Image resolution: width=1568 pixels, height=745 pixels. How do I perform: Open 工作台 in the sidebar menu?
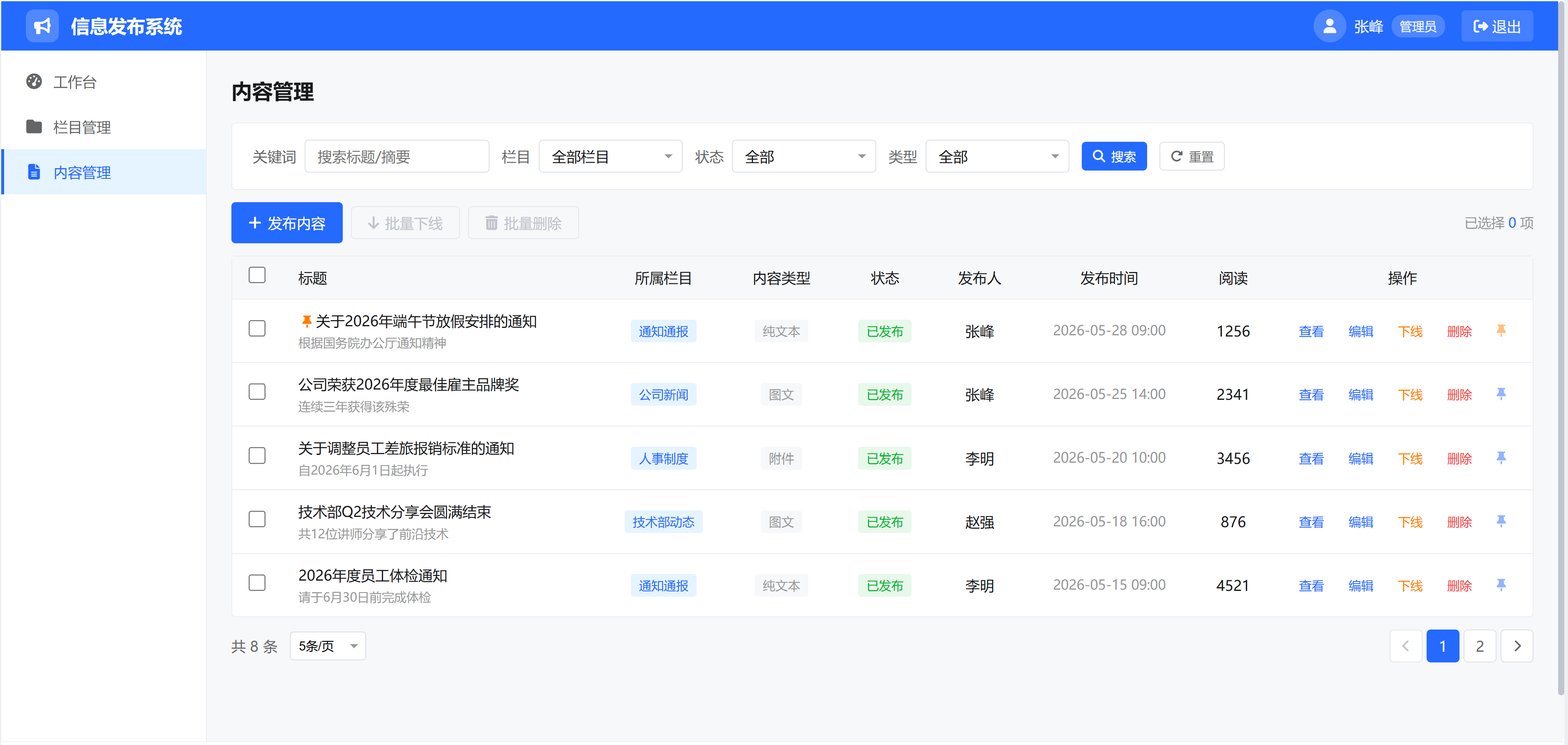tap(104, 81)
